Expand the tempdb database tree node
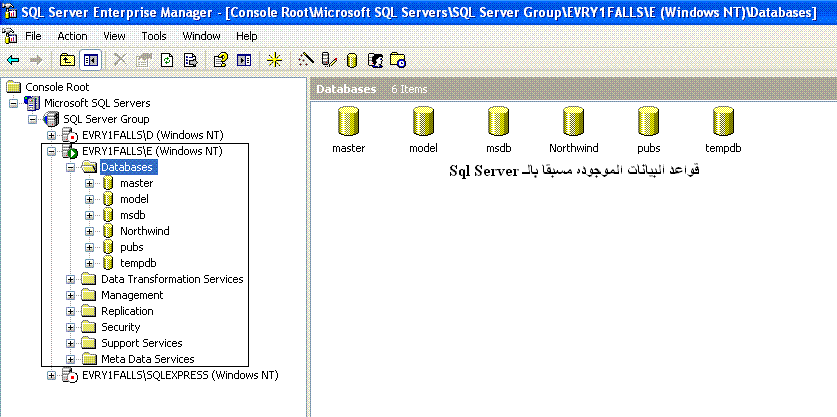 click(x=89, y=263)
